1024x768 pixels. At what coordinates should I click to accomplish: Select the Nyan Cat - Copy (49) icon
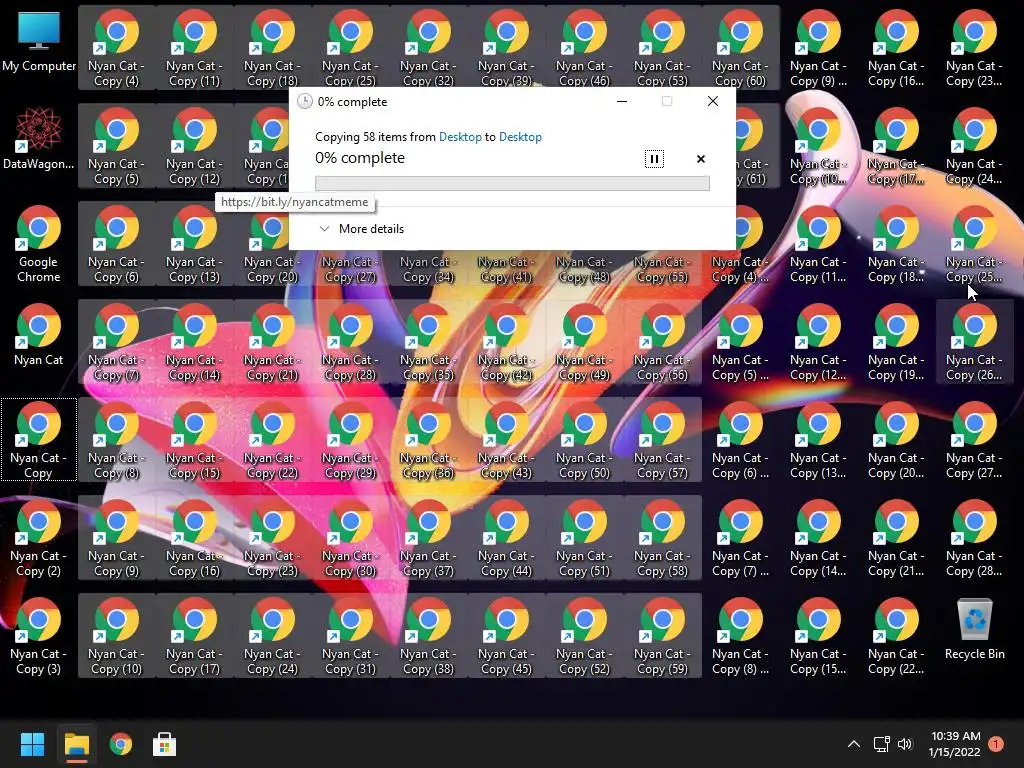584,341
